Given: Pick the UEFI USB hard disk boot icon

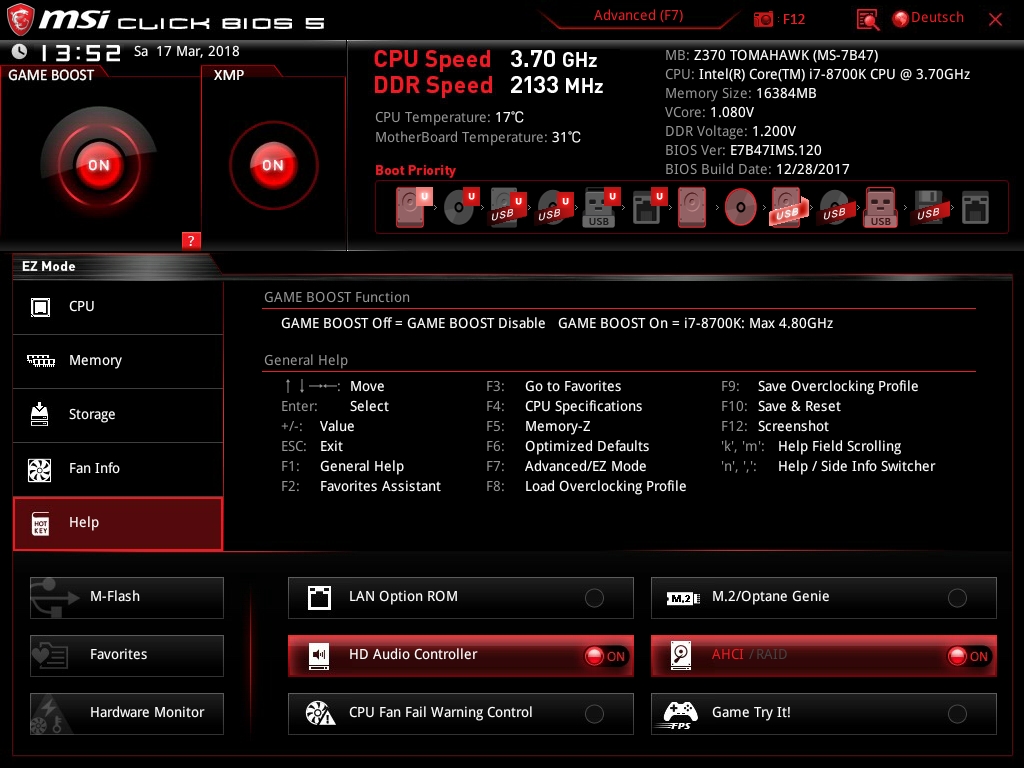Looking at the screenshot, I should pyautogui.click(x=508, y=207).
